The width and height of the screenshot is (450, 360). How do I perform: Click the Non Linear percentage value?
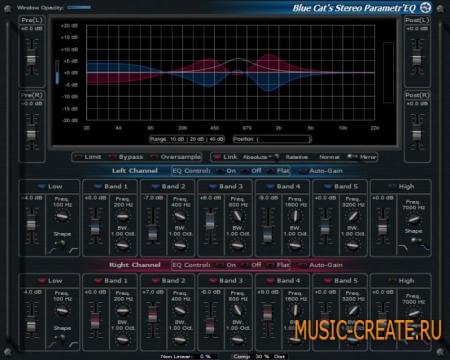point(205,356)
